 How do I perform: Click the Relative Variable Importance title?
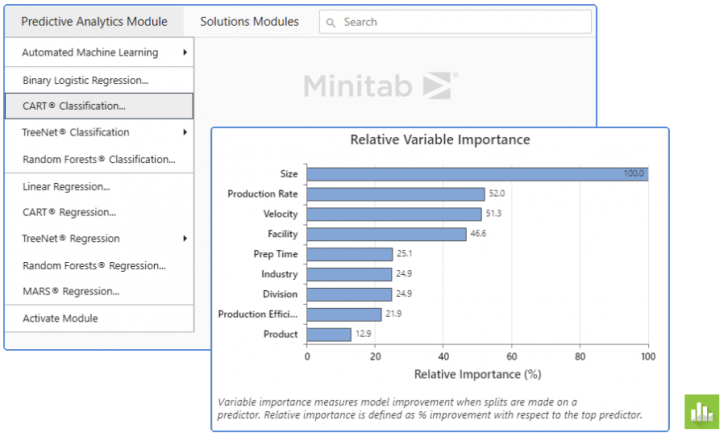tap(440, 140)
